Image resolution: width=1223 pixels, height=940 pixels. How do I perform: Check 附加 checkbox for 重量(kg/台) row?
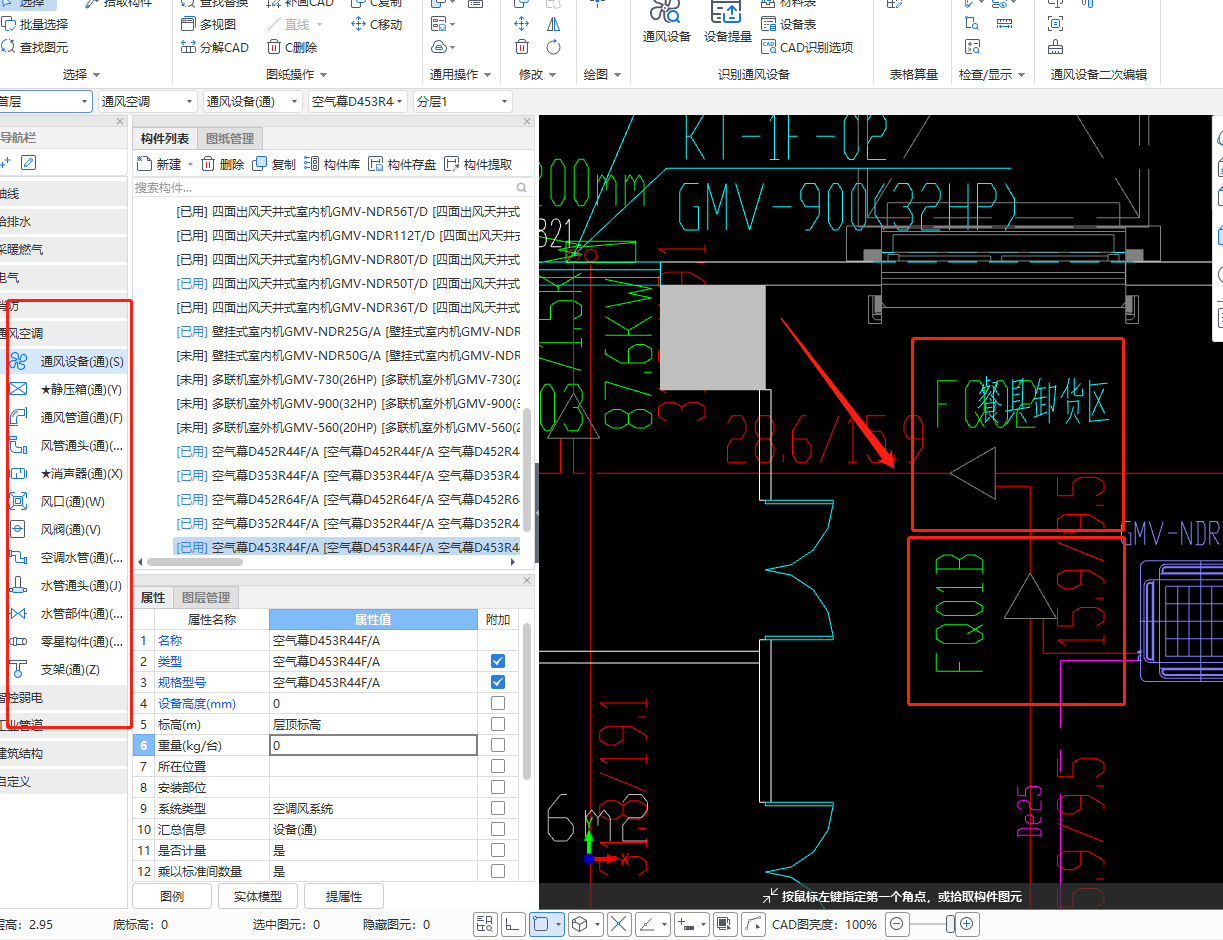[x=498, y=745]
